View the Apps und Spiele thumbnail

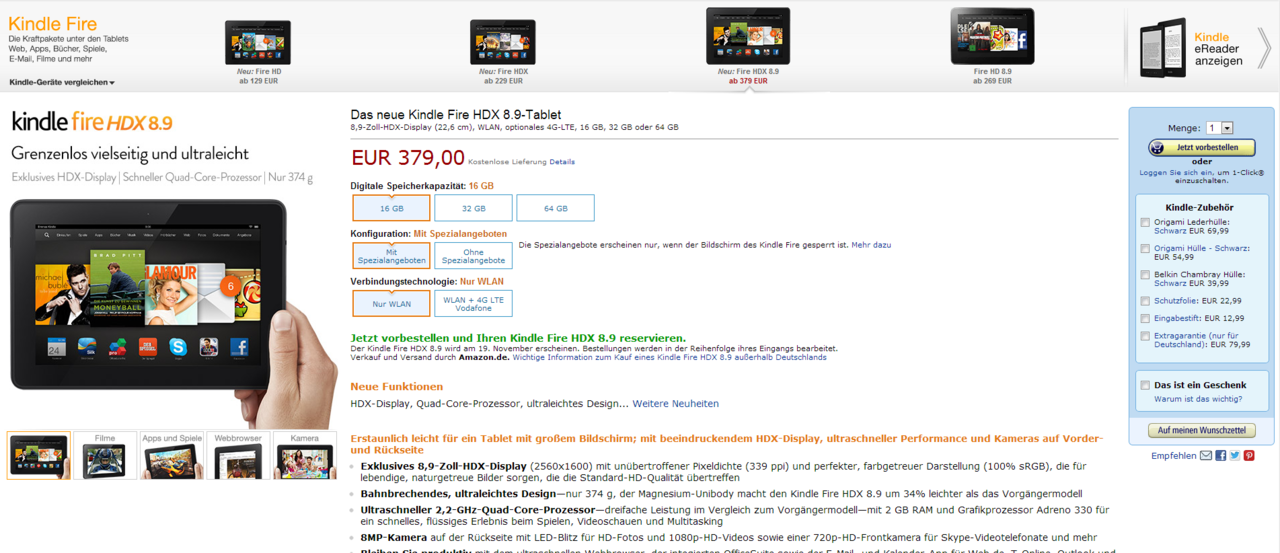point(171,456)
